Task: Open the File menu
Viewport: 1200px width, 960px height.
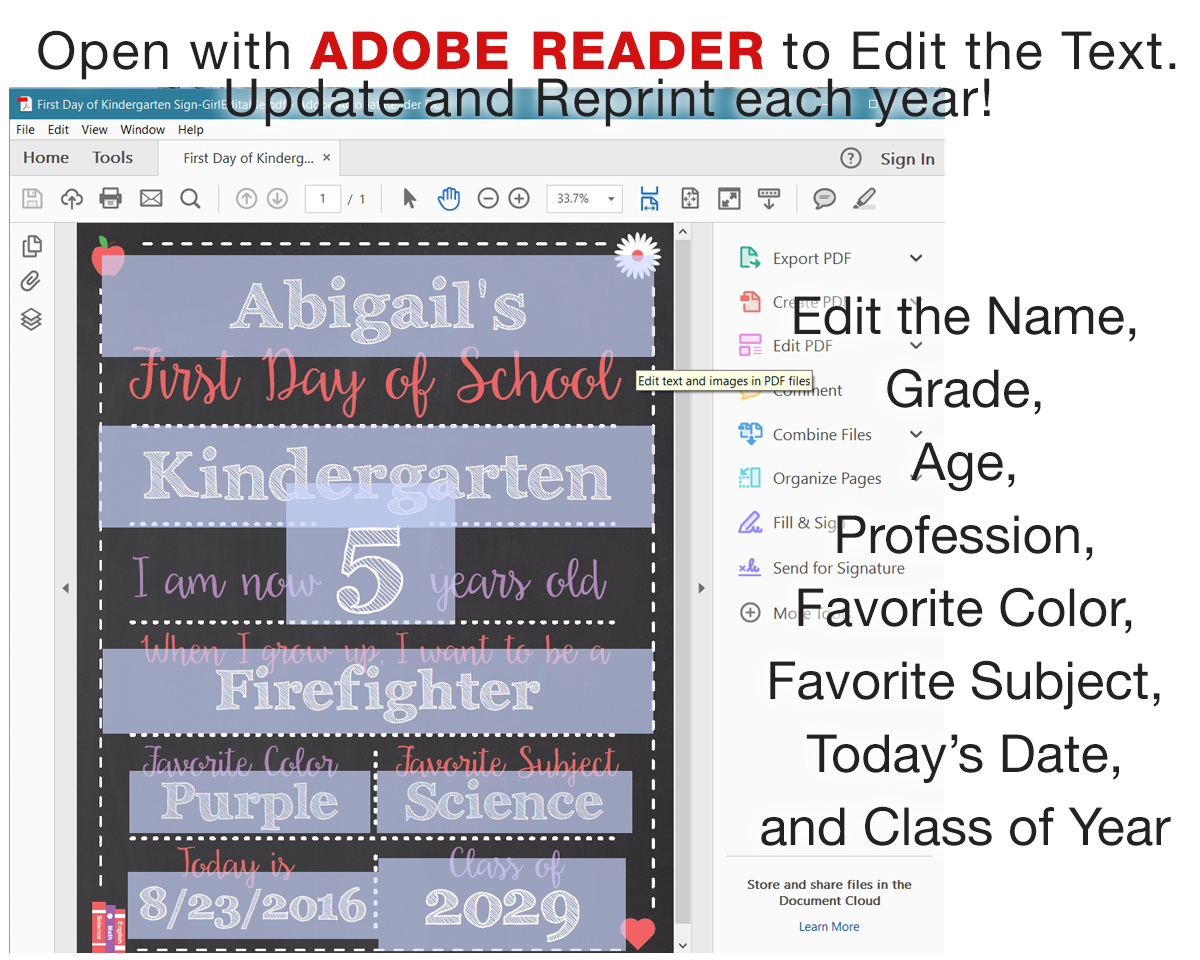Action: pos(26,130)
